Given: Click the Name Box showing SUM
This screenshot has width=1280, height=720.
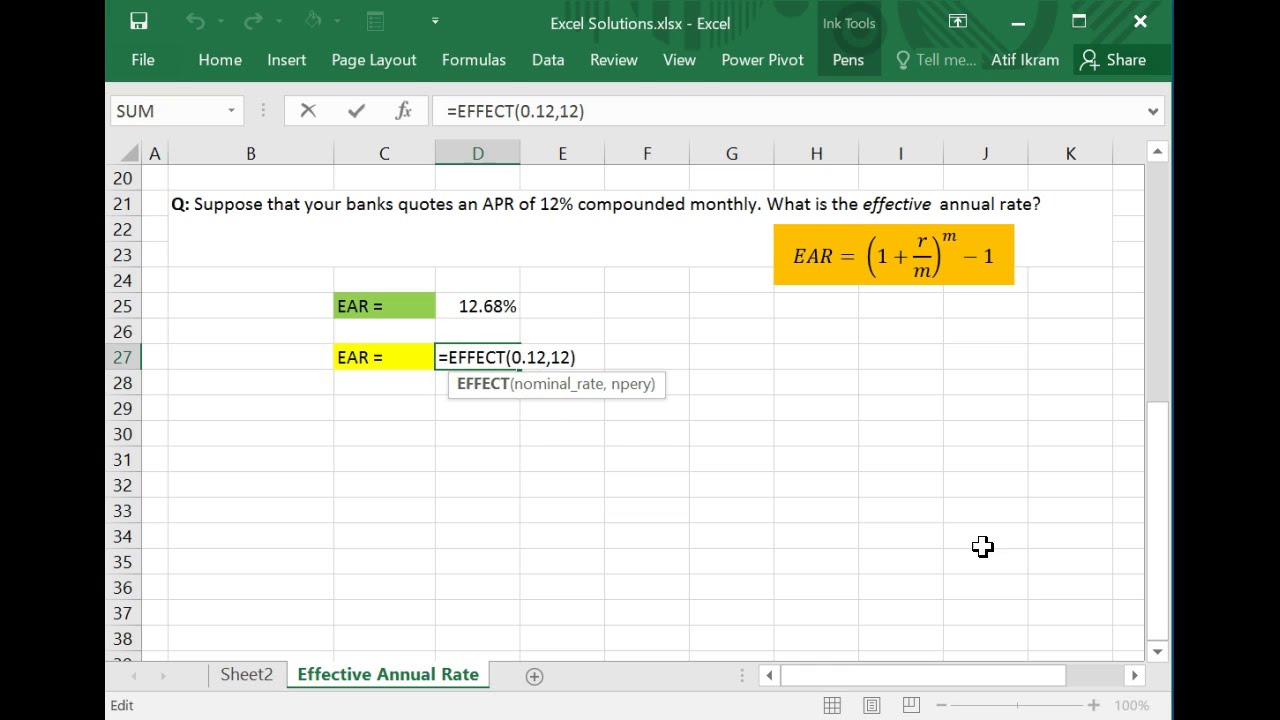Looking at the screenshot, I should [x=167, y=111].
